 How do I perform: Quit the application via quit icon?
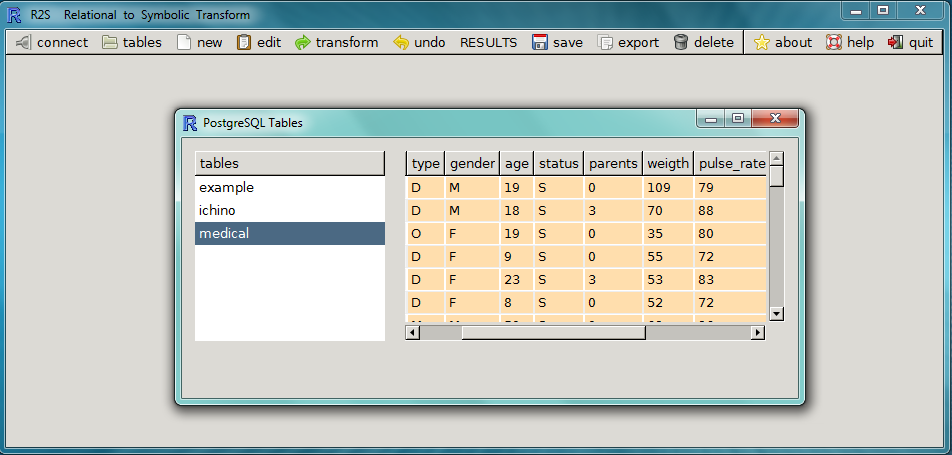coord(895,43)
